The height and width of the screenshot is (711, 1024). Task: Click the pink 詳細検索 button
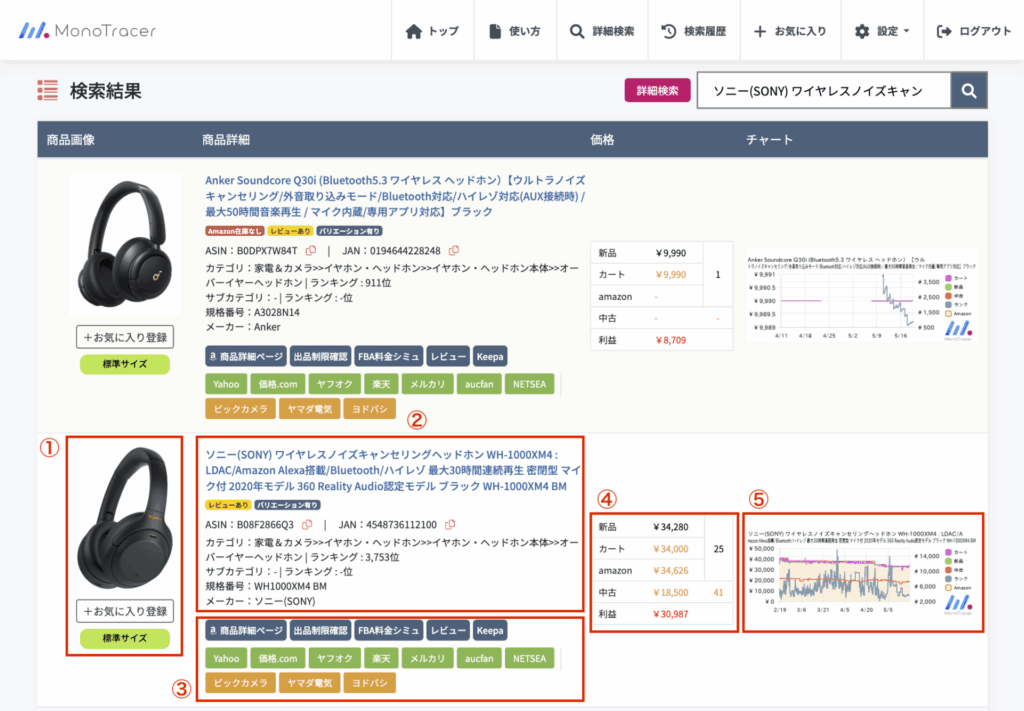pos(657,90)
